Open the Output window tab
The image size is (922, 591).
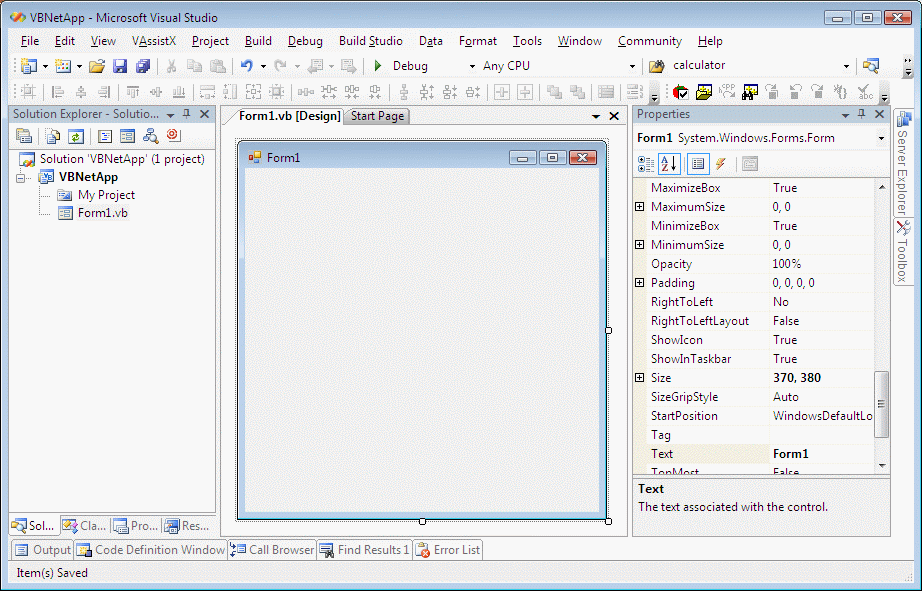pyautogui.click(x=42, y=550)
